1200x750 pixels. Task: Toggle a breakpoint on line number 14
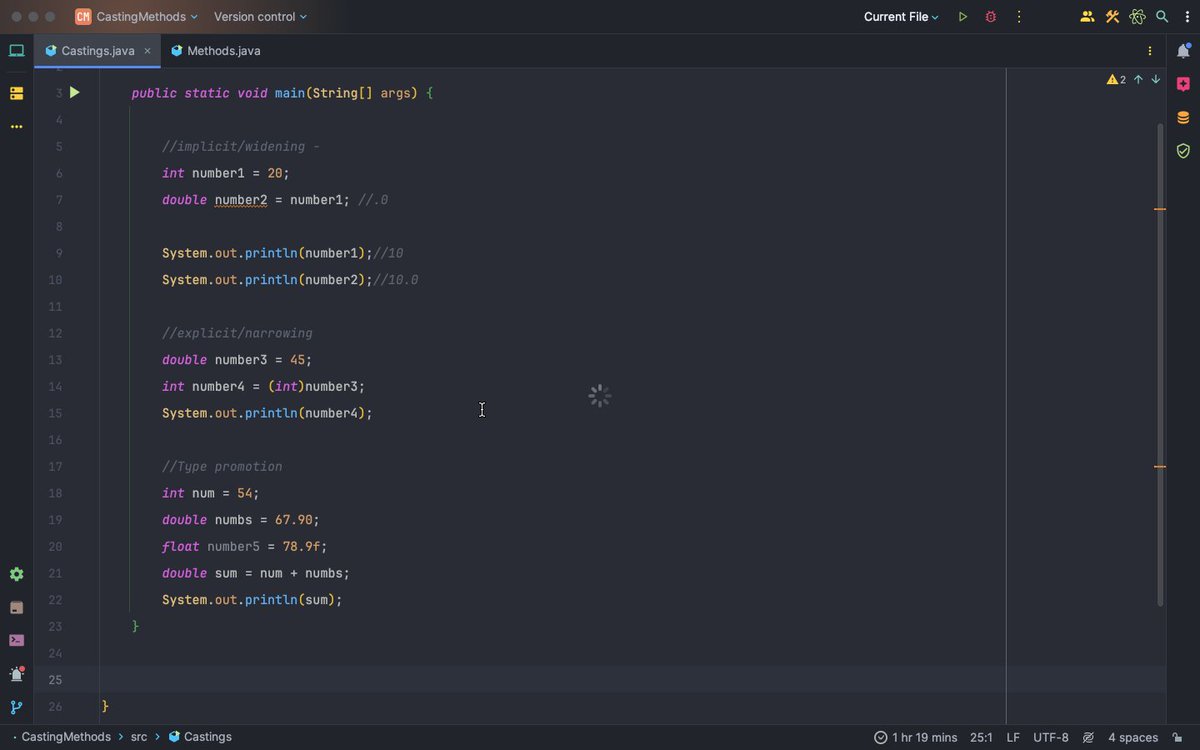(55, 386)
